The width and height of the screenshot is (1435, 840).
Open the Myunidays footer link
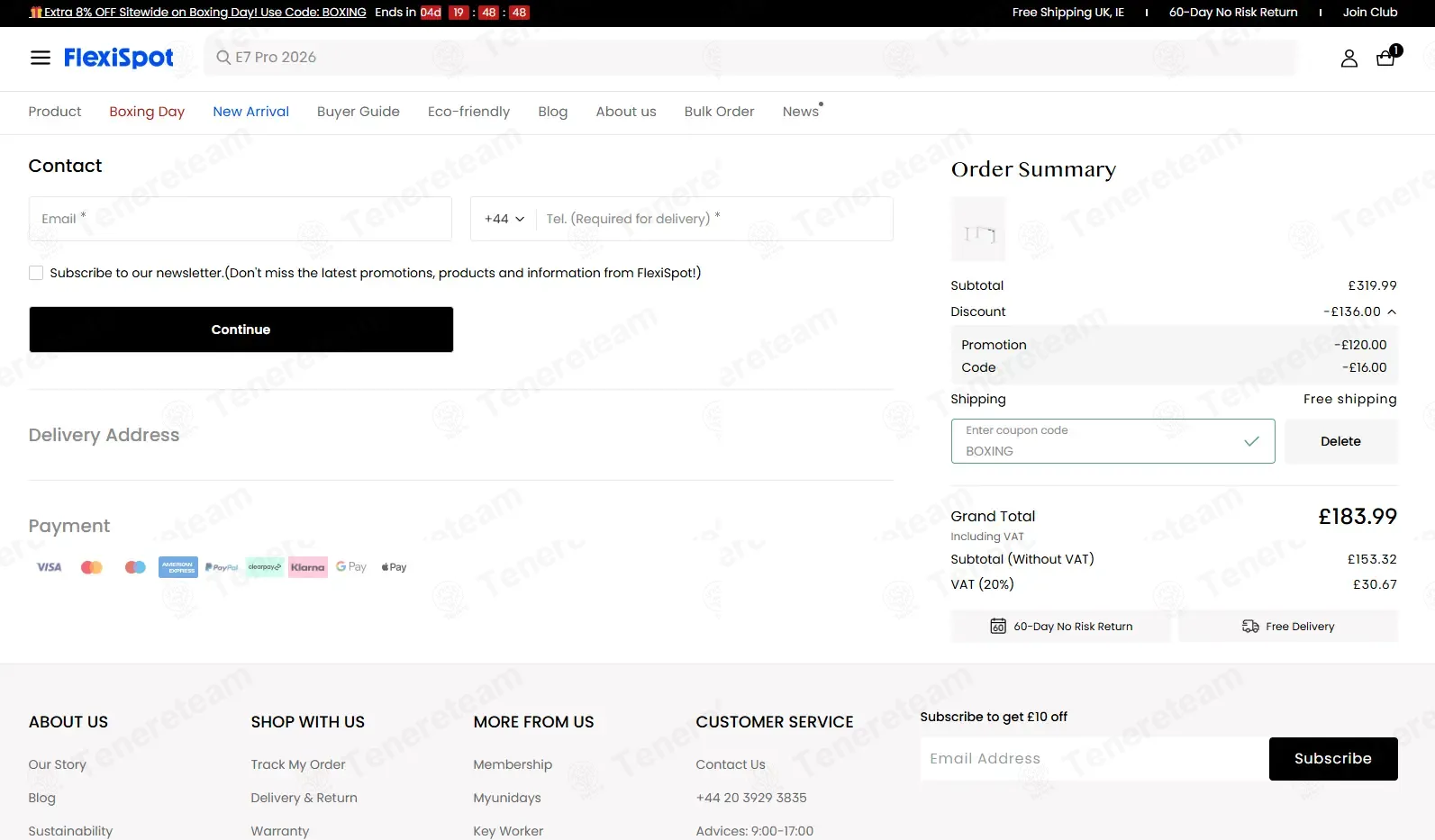[x=507, y=798]
